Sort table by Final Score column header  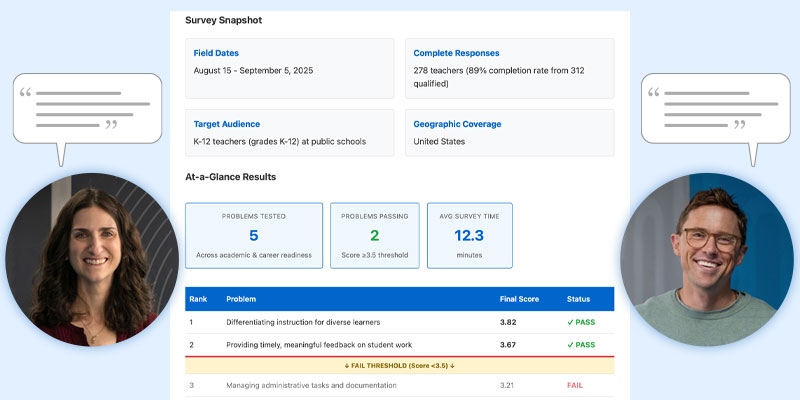click(520, 299)
